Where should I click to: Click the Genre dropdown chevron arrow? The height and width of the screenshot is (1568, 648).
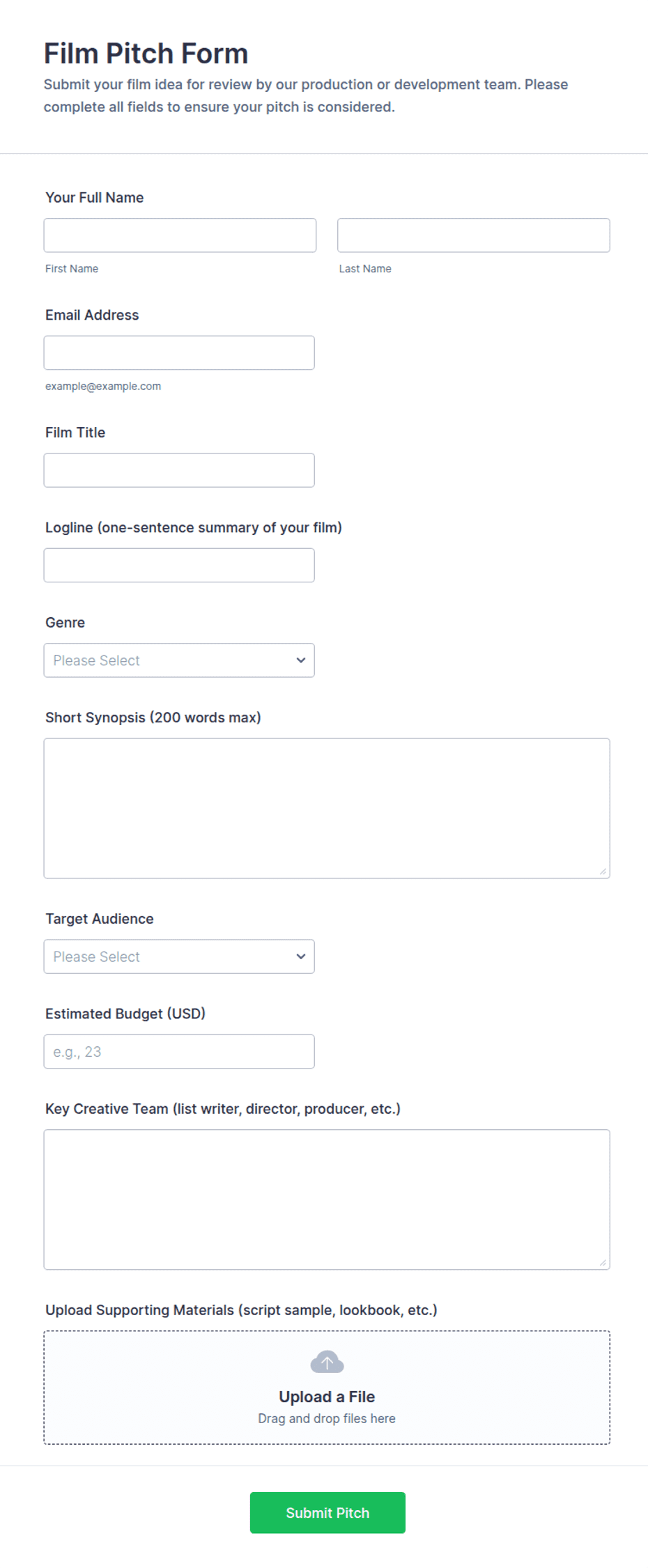tap(301, 660)
